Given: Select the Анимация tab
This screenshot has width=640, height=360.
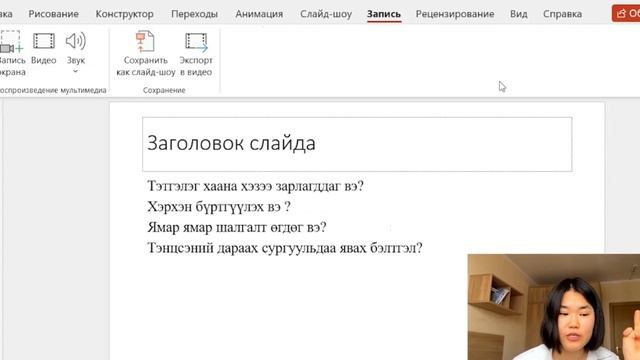Looking at the screenshot, I should [x=259, y=14].
